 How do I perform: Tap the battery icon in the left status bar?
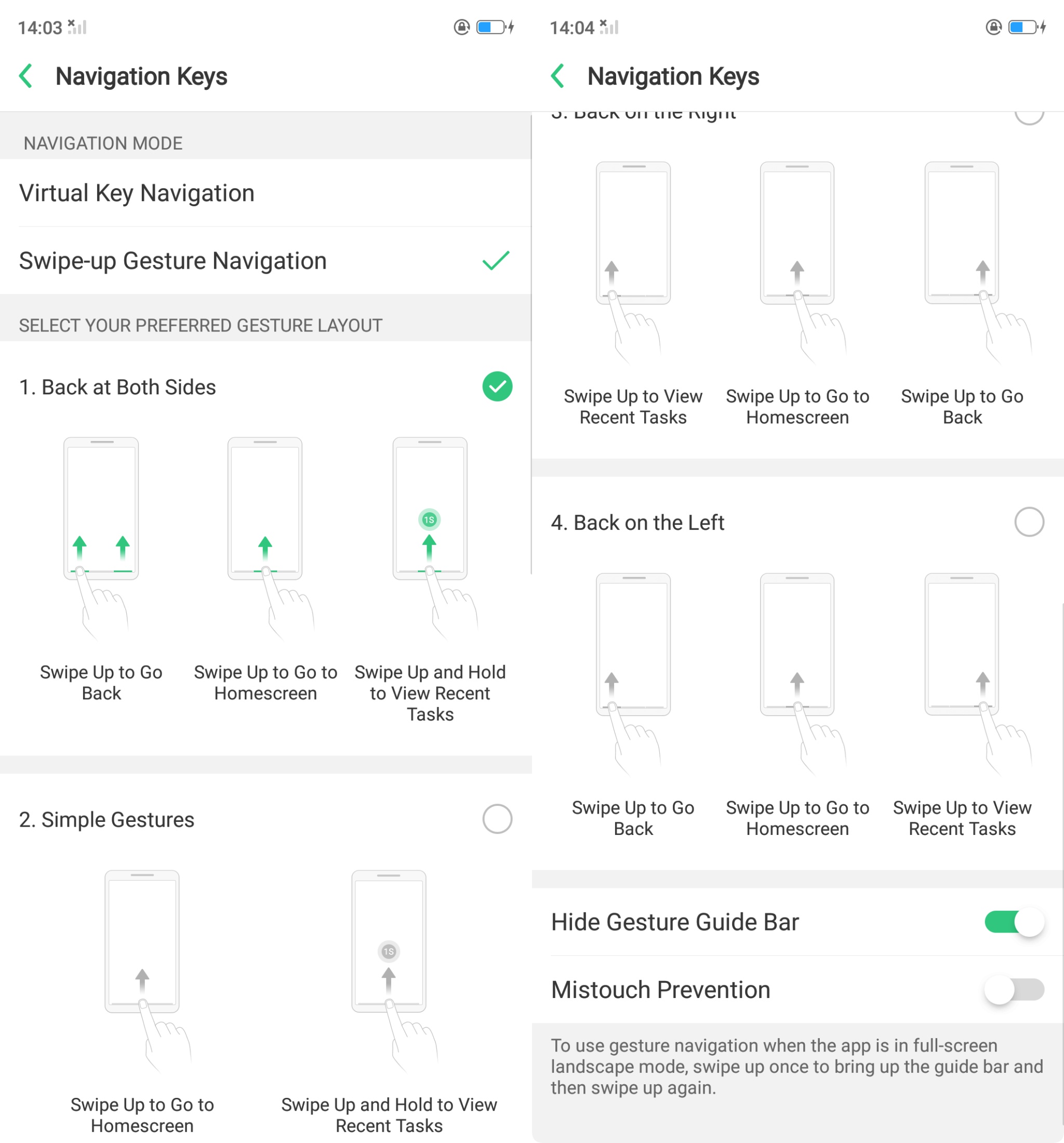492,27
